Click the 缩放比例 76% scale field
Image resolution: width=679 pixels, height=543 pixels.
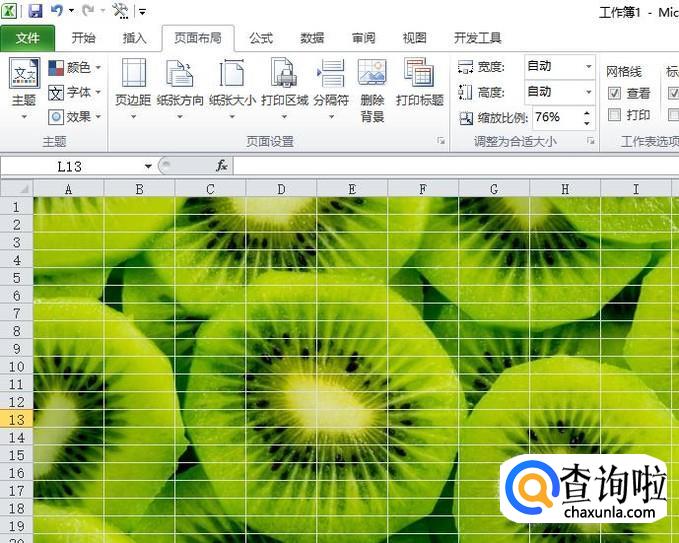(556, 117)
